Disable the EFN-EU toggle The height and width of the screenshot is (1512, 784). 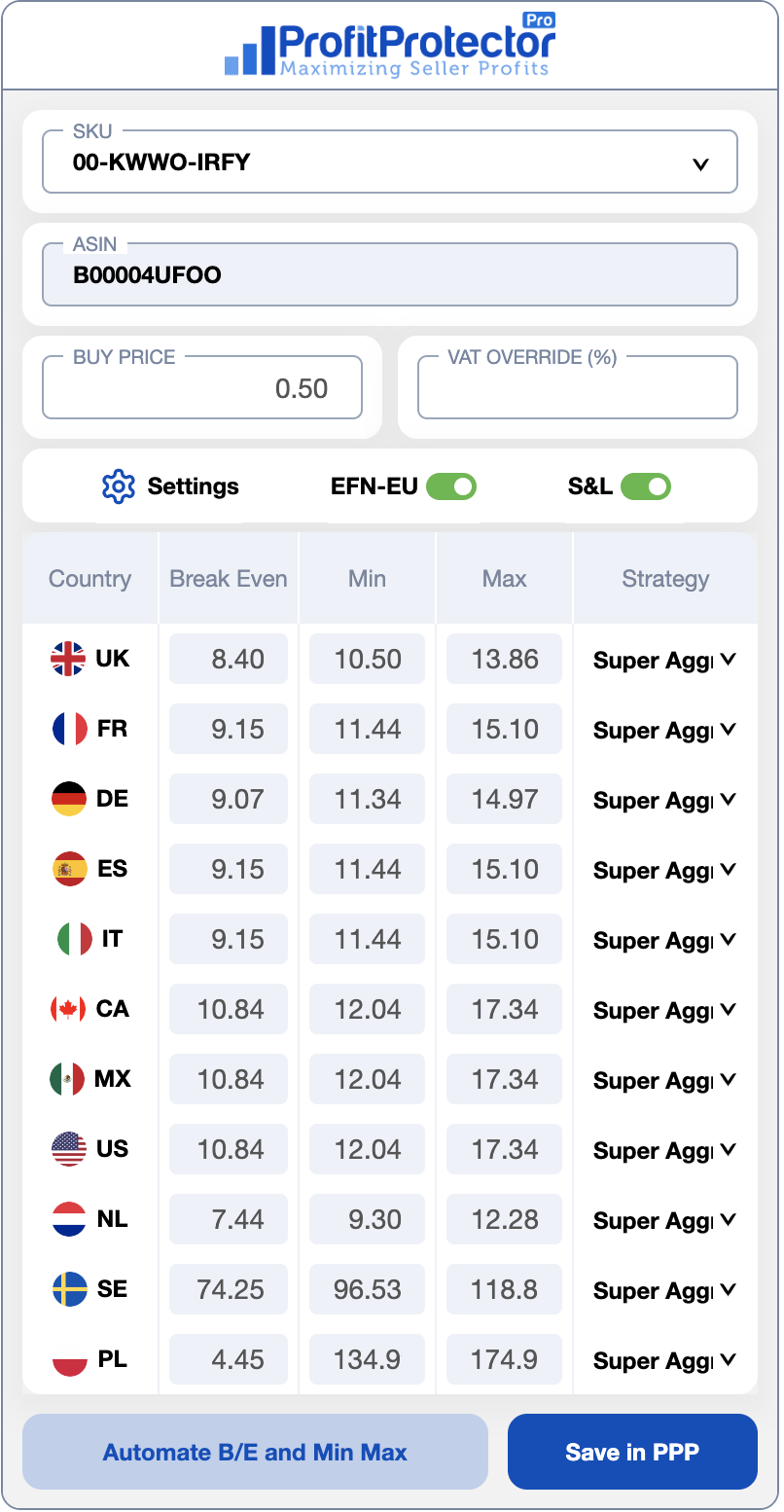point(451,486)
